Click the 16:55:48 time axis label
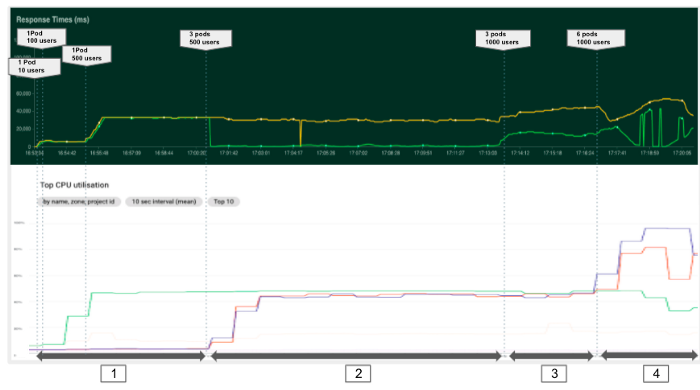 pyautogui.click(x=99, y=153)
